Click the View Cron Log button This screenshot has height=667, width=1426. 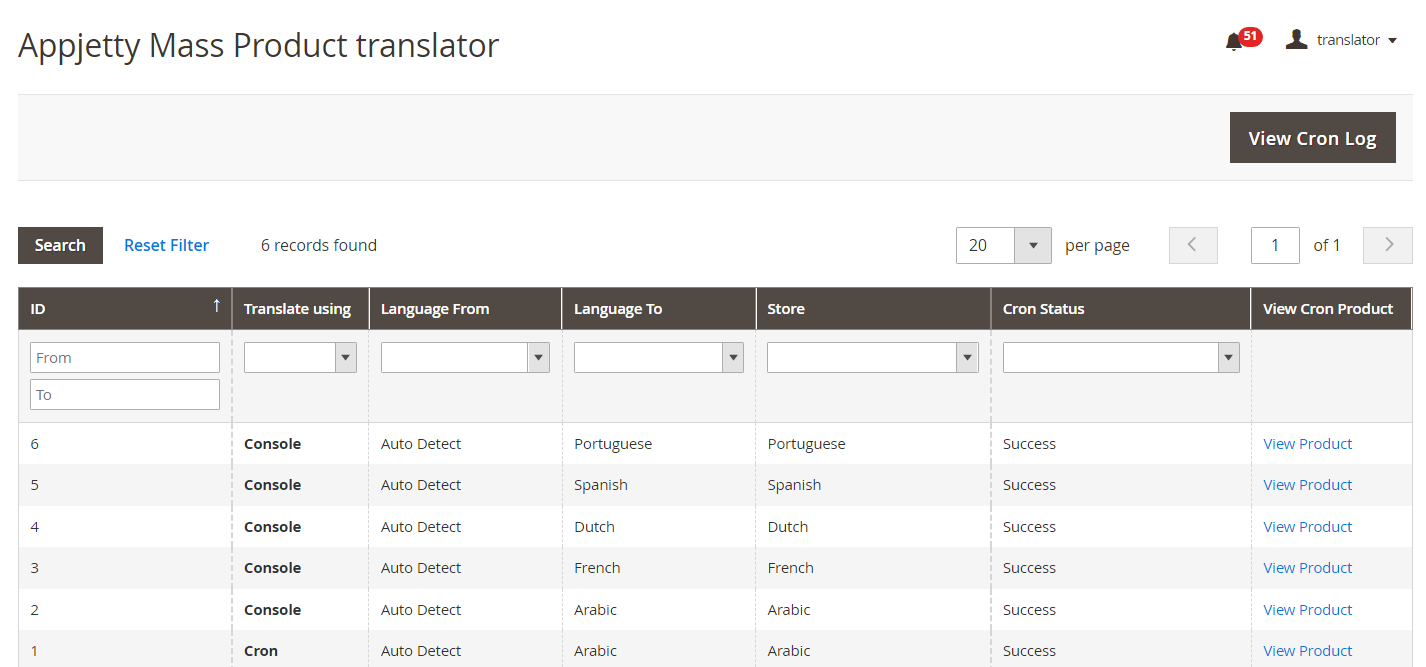coord(1312,138)
